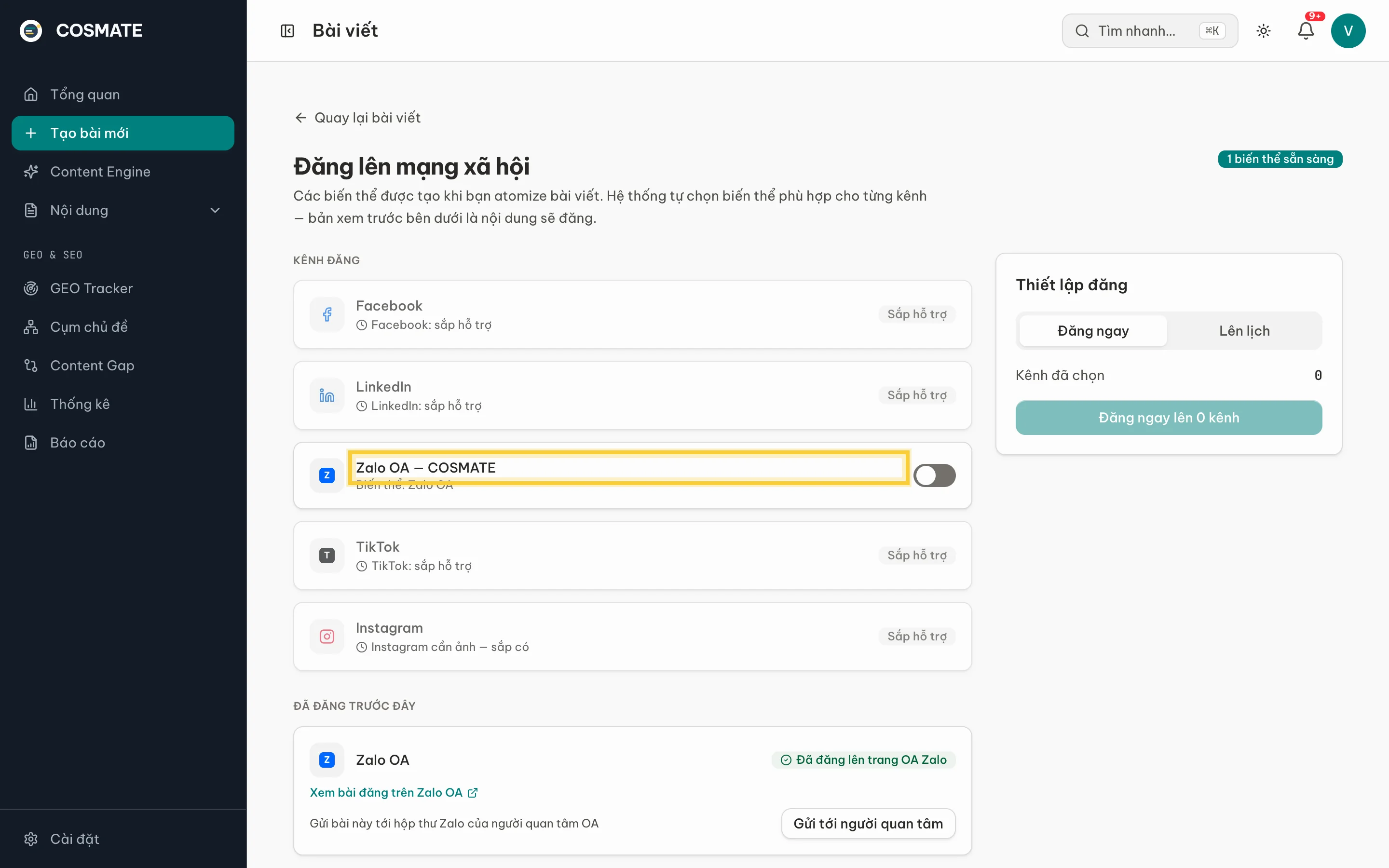1389x868 pixels.
Task: Click the COSMATE logo icon
Action: [31, 31]
